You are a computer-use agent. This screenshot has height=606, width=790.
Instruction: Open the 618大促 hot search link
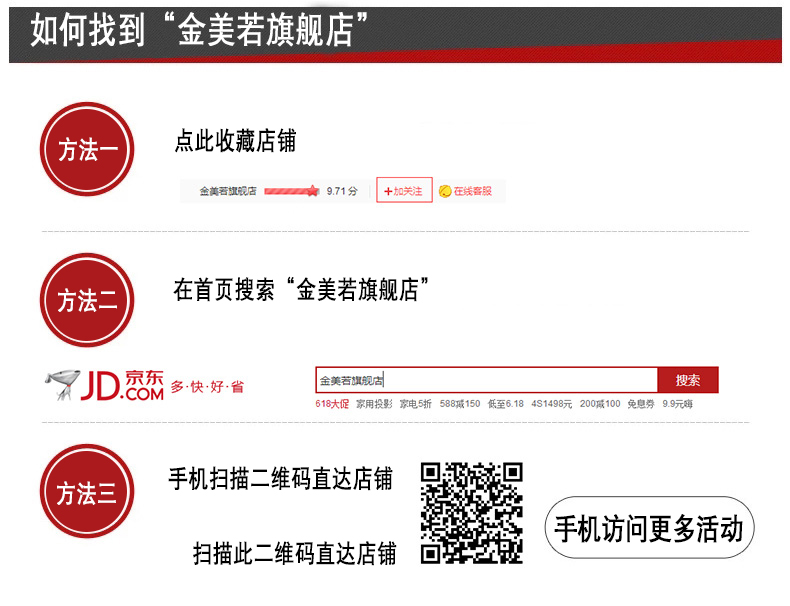[x=332, y=404]
